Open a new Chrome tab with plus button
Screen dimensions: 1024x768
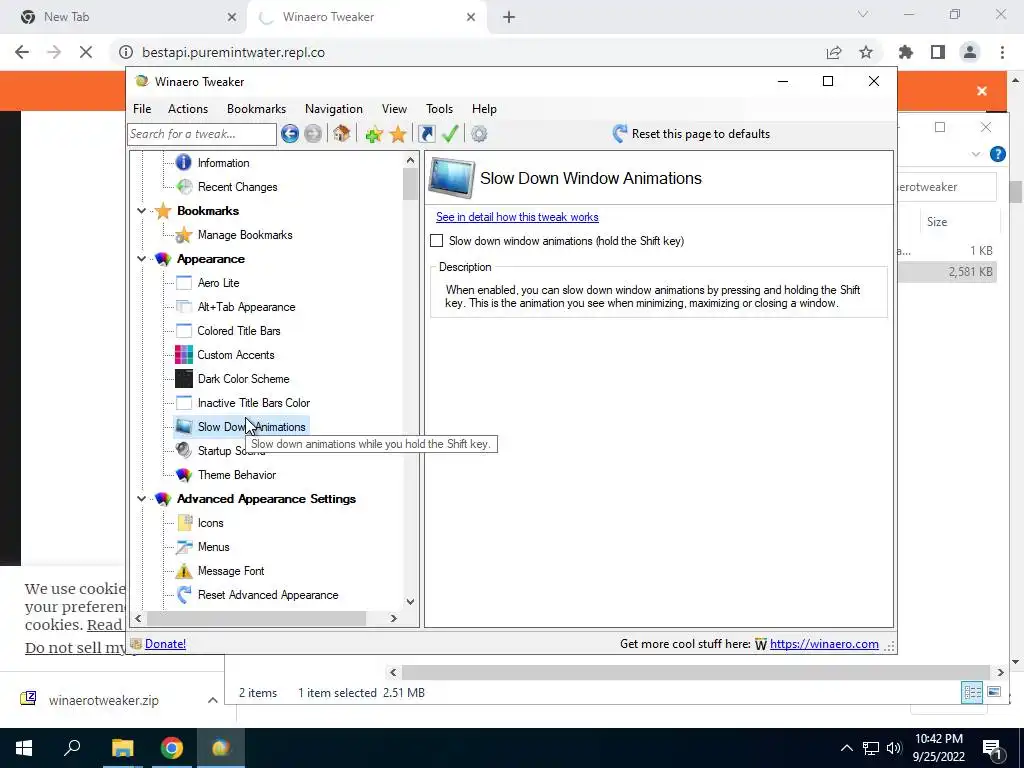509,17
